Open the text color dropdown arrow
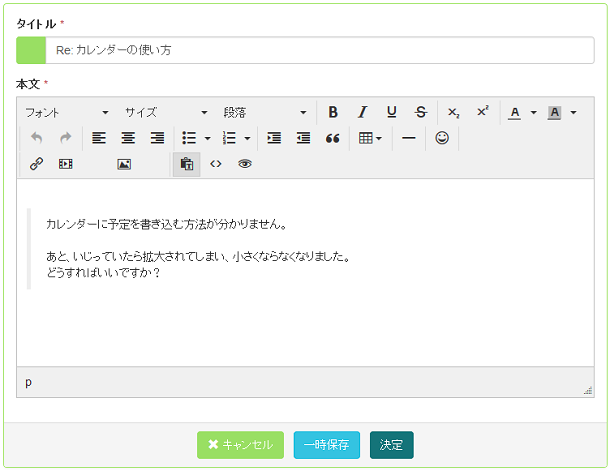The height and width of the screenshot is (471, 610). (533, 113)
